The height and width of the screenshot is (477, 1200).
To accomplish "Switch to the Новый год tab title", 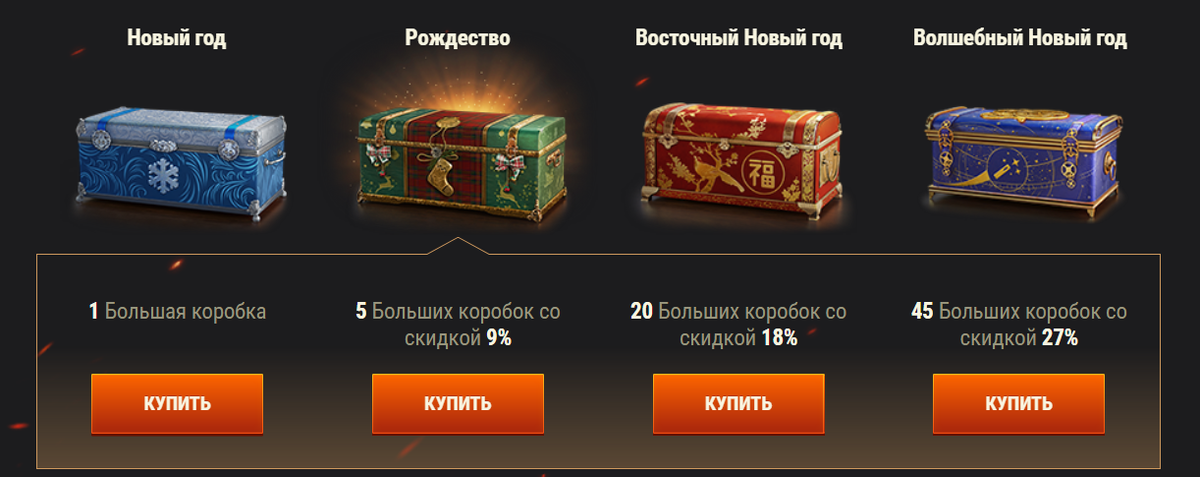I will point(177,39).
